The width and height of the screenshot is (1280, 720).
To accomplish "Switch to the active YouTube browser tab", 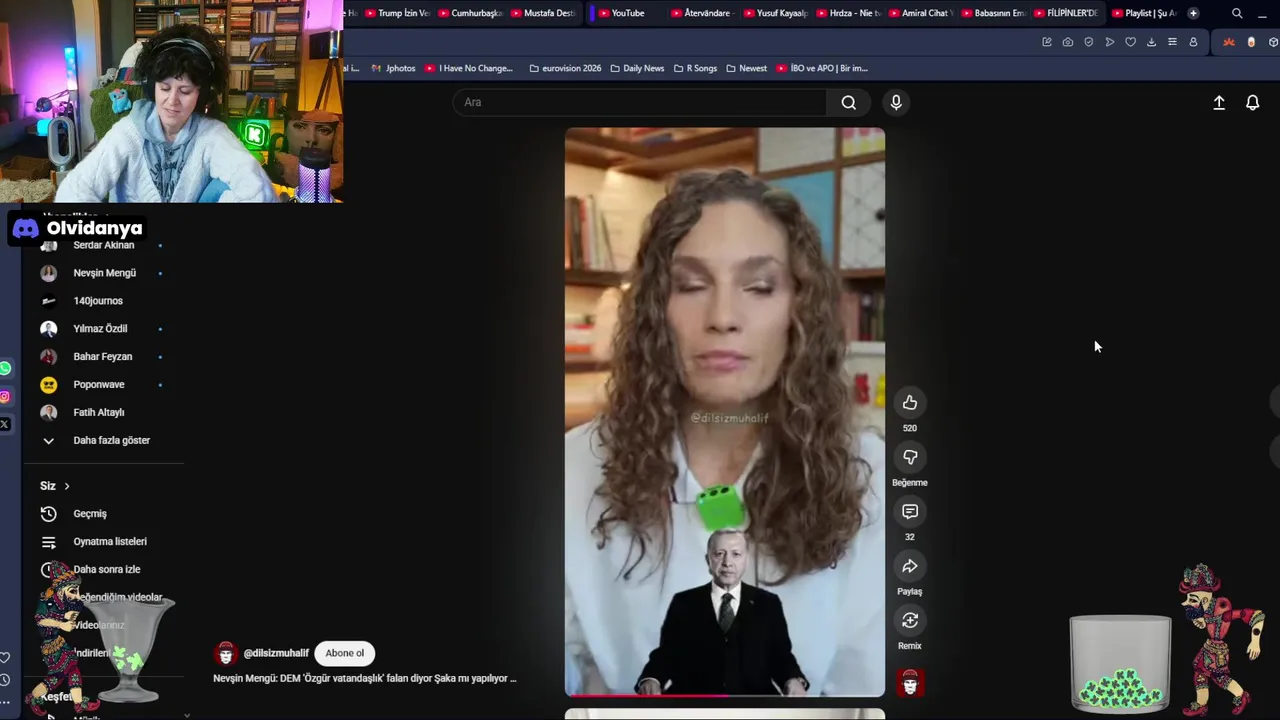I will pyautogui.click(x=626, y=13).
